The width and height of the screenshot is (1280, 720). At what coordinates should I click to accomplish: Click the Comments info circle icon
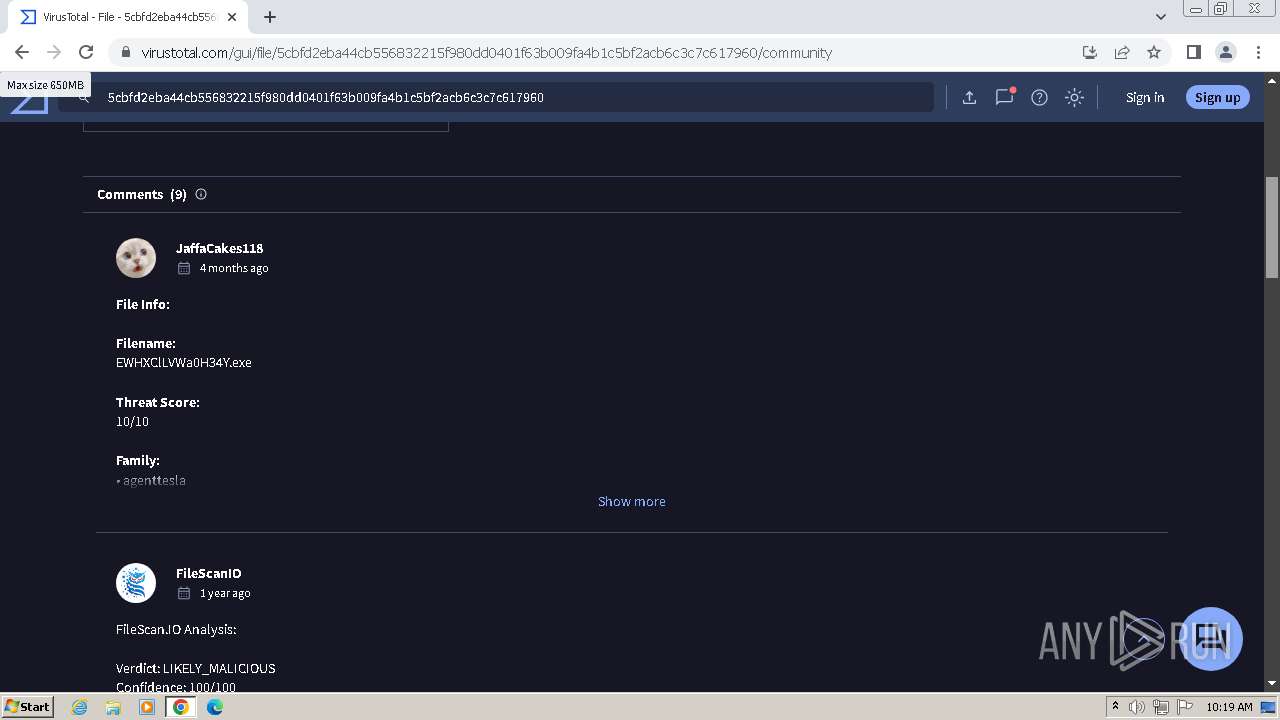[201, 194]
